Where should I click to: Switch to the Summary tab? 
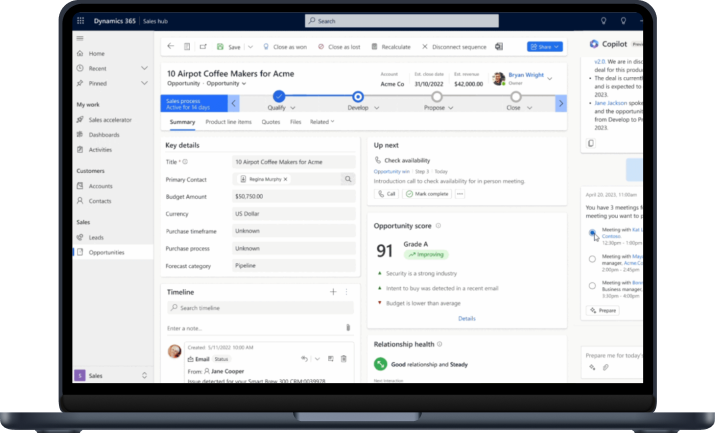182,122
